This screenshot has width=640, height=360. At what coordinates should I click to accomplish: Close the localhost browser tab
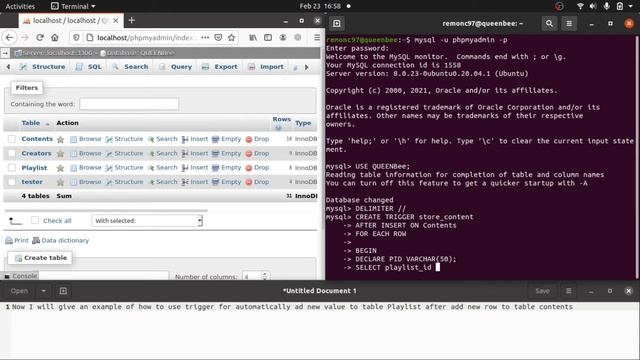point(116,20)
